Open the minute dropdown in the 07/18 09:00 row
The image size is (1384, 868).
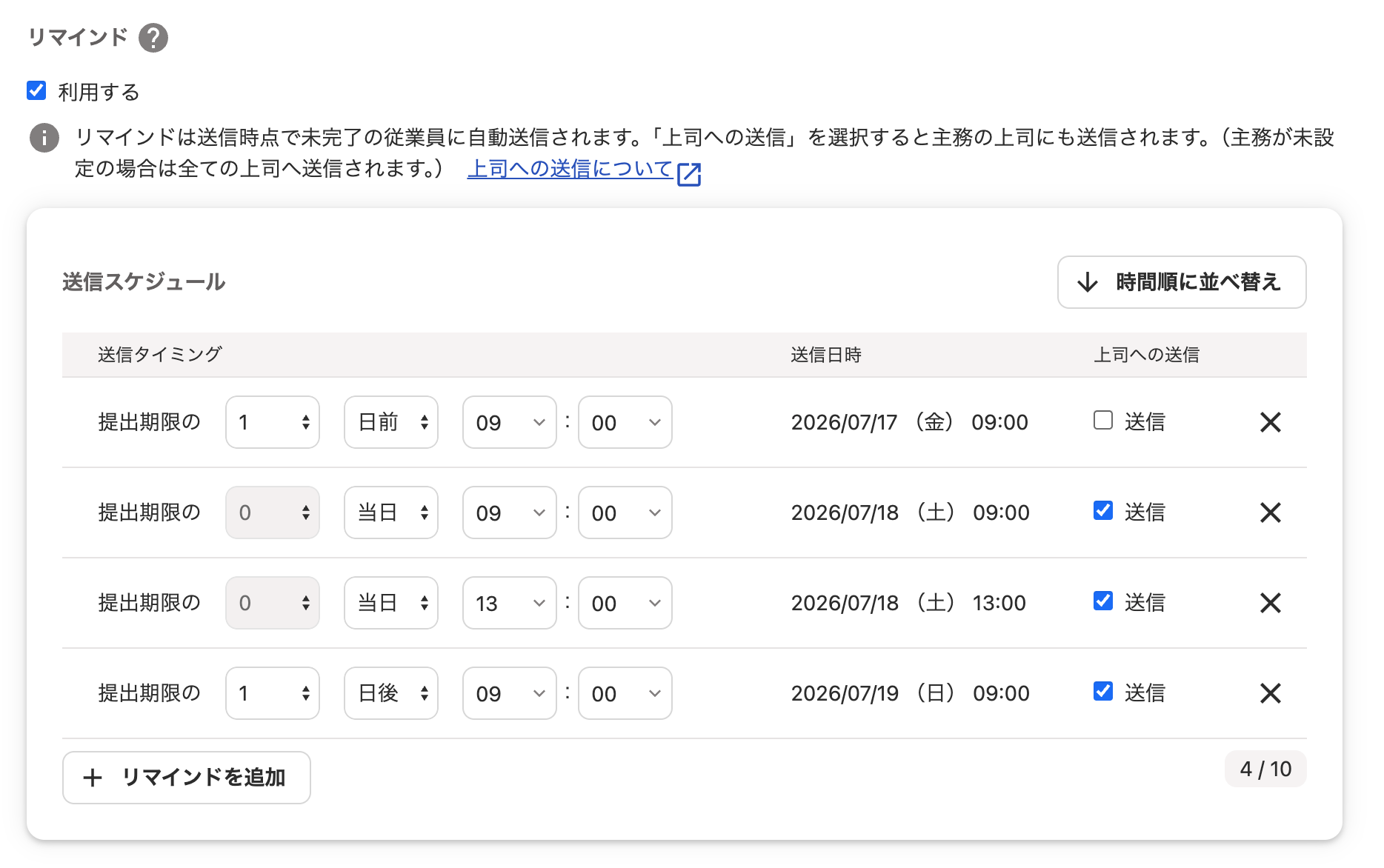pyautogui.click(x=625, y=513)
